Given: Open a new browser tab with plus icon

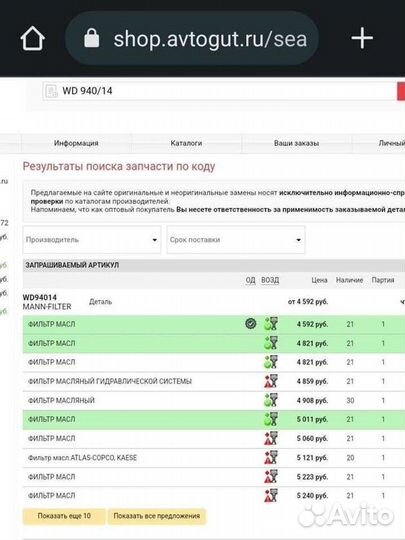Looking at the screenshot, I should (362, 38).
